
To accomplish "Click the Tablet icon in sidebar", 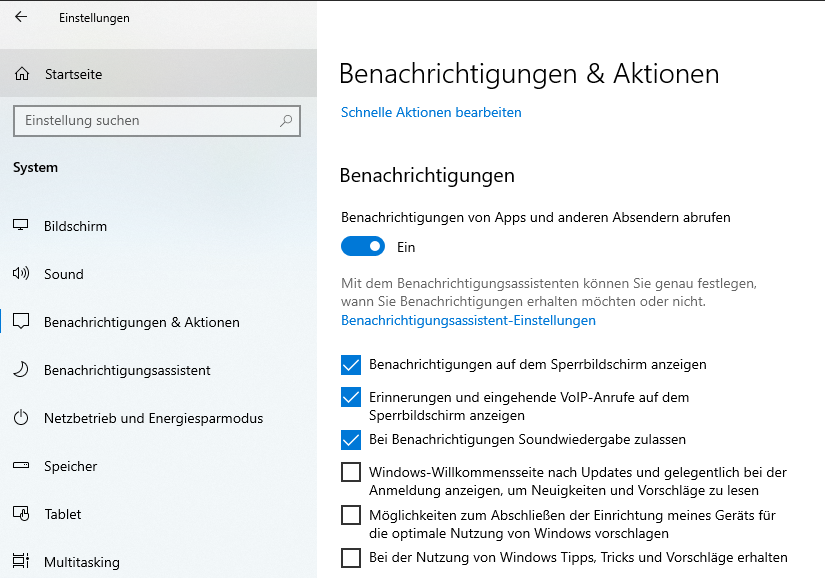I will (x=21, y=513).
